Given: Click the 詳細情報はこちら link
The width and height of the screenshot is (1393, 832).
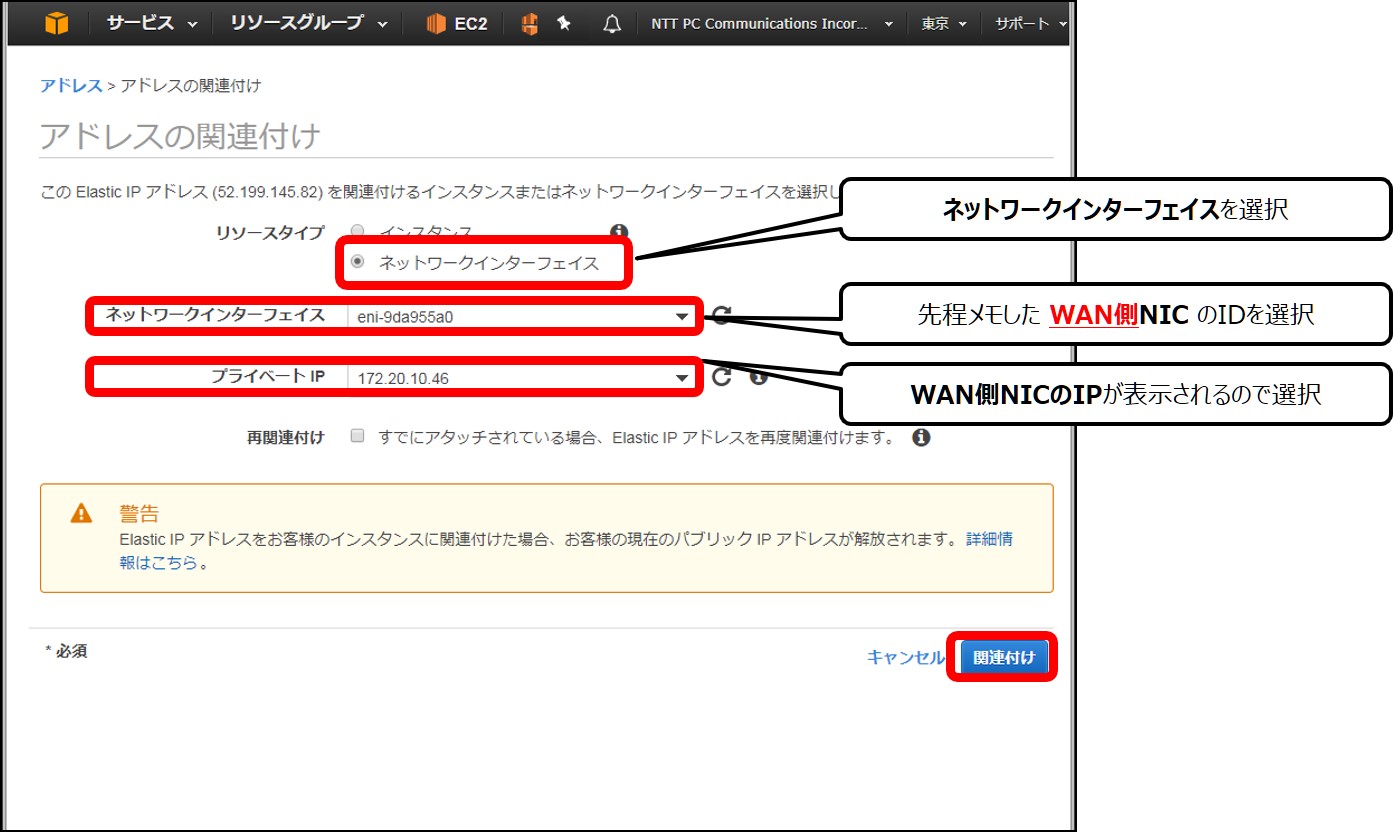Looking at the screenshot, I should 992,539.
